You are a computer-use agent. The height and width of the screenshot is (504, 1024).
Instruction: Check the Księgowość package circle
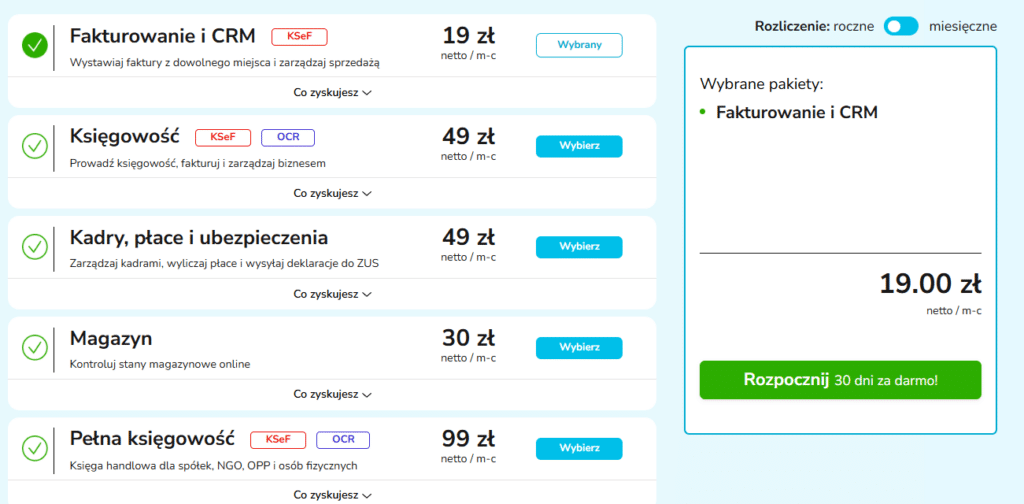click(35, 146)
